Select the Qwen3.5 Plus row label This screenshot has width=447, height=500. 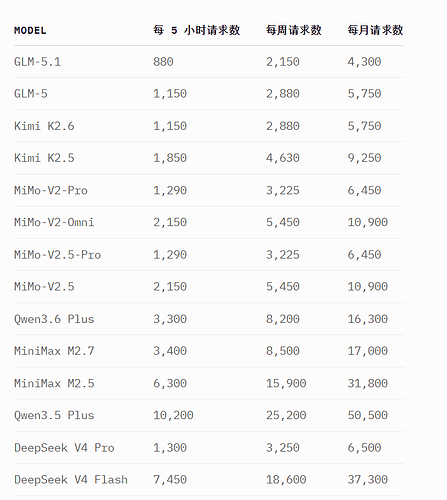[x=54, y=415]
